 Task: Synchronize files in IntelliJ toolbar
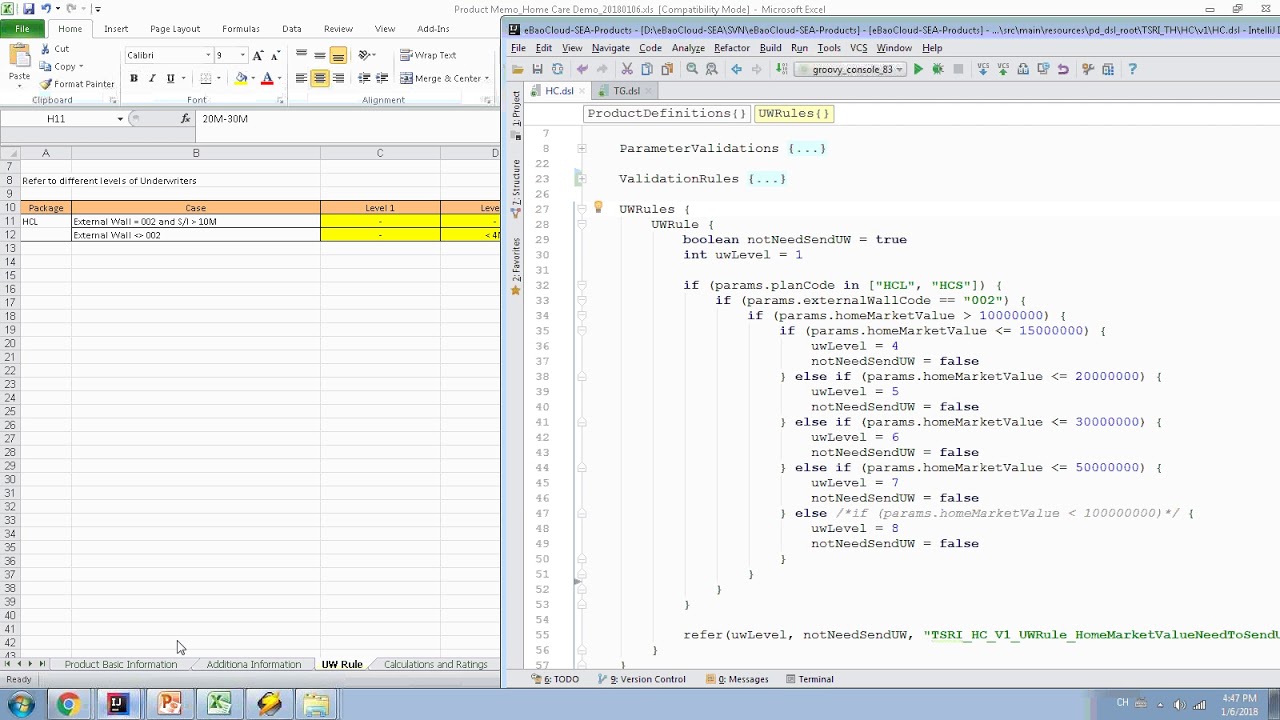tap(557, 69)
